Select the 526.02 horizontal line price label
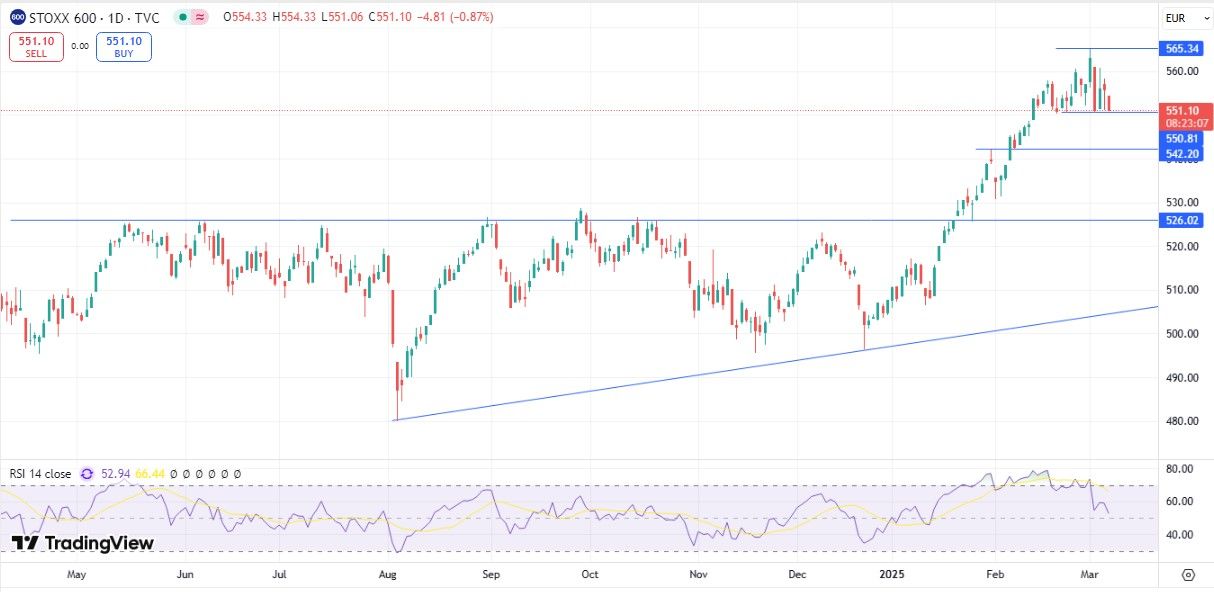The height and width of the screenshot is (592, 1214). [1181, 220]
